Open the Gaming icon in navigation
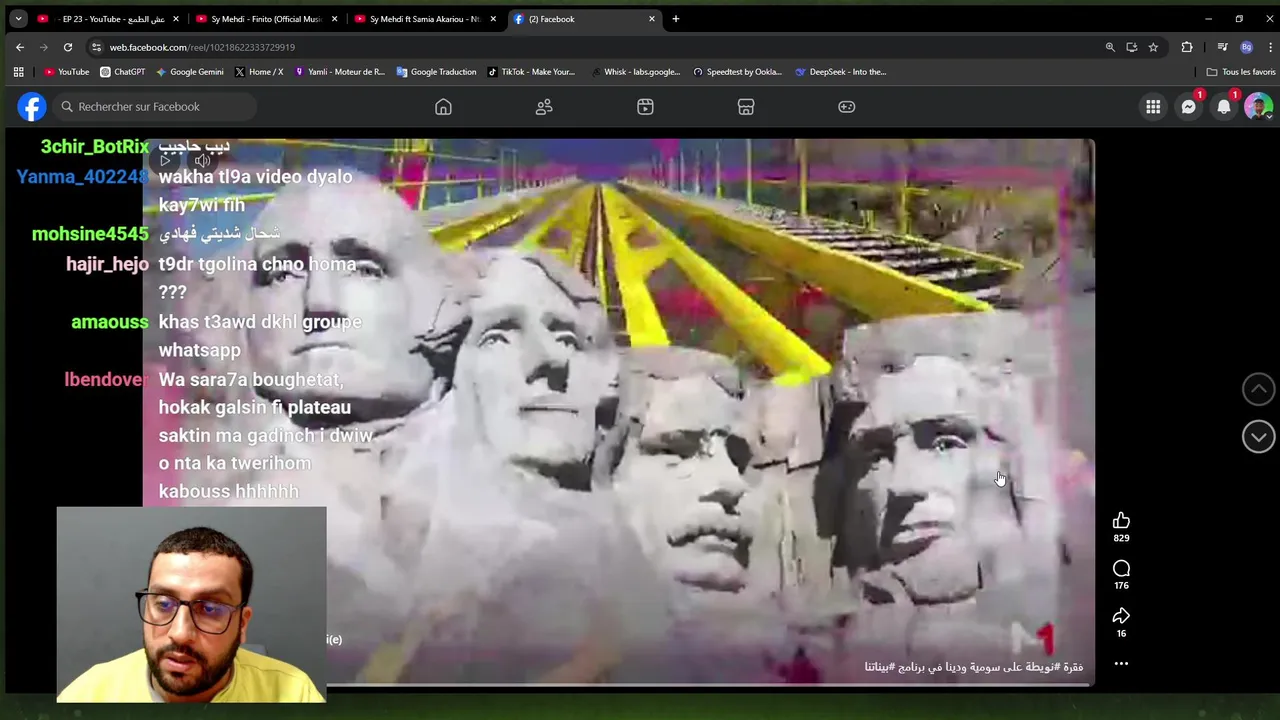The height and width of the screenshot is (720, 1280). 847,107
